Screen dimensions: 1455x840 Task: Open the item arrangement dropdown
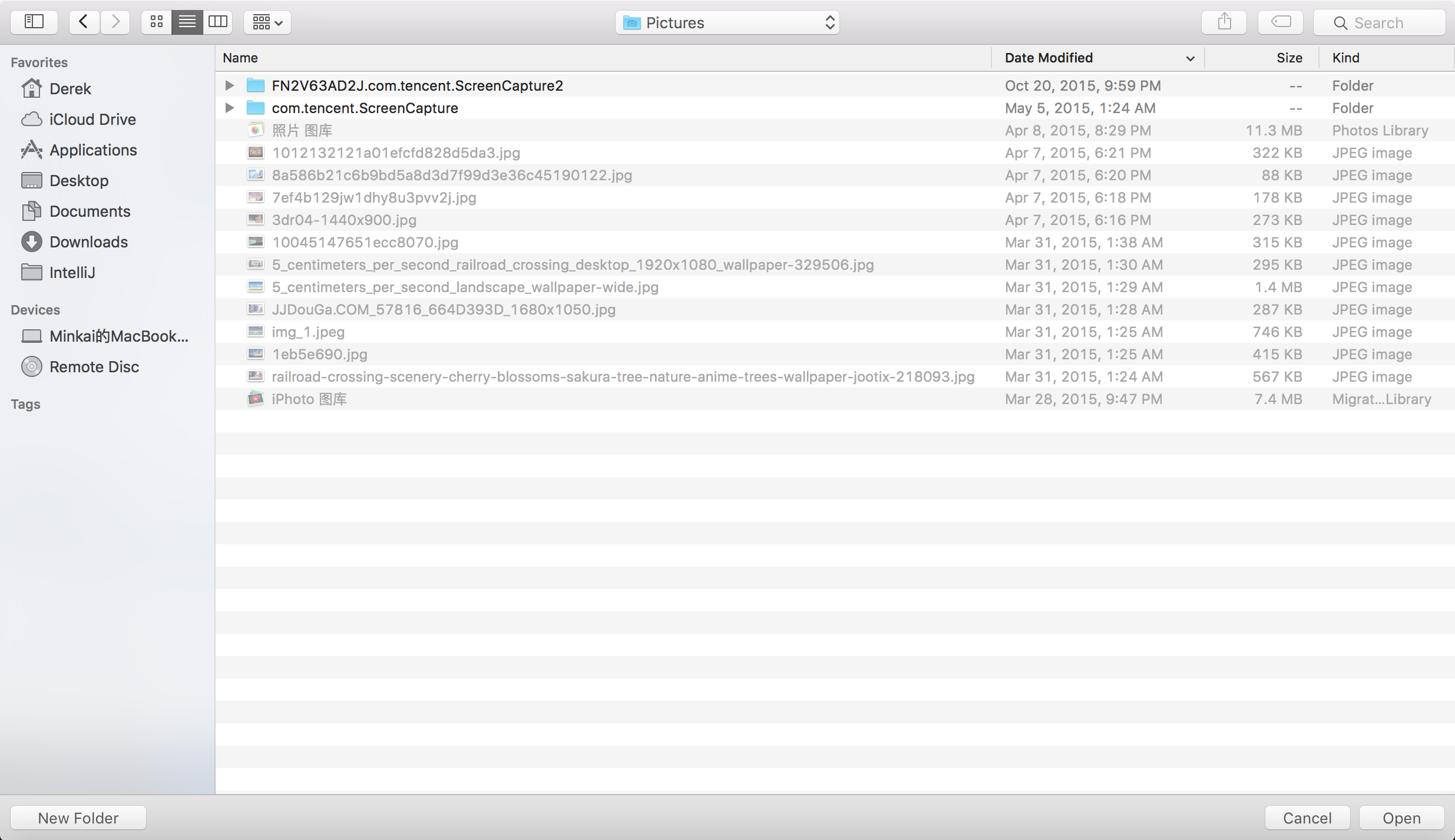coord(267,22)
